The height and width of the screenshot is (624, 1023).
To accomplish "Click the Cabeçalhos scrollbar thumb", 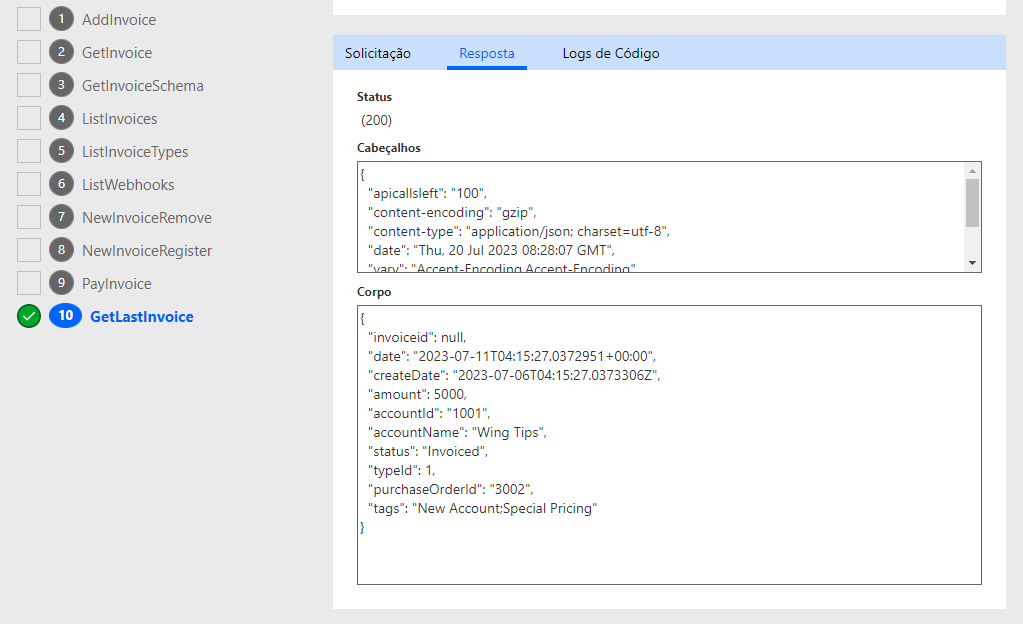I will pos(972,204).
